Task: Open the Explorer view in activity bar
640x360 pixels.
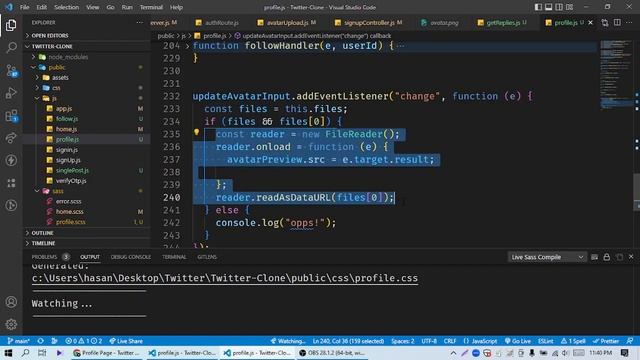Action: pos(11,25)
